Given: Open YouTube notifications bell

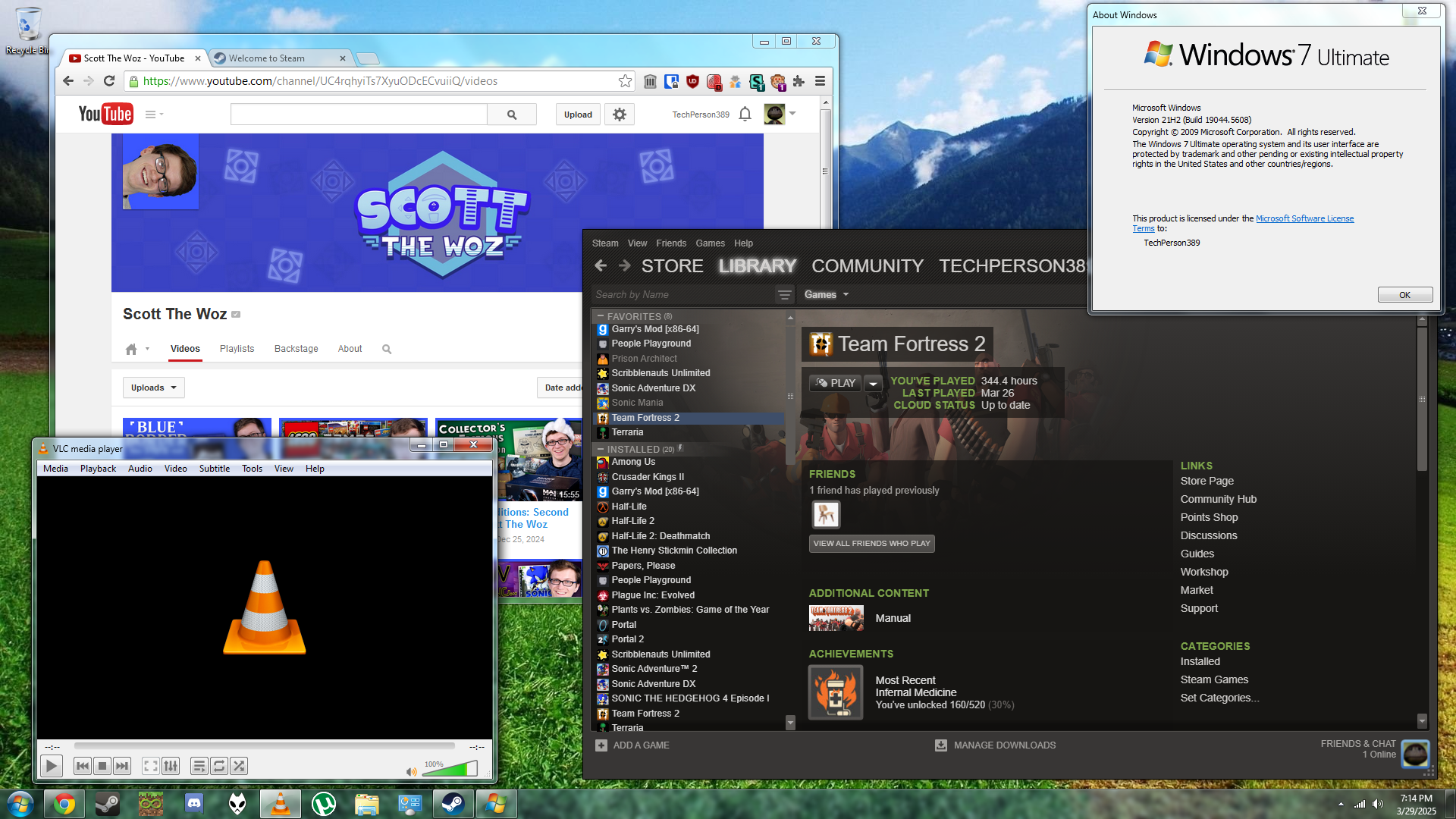Looking at the screenshot, I should [745, 115].
